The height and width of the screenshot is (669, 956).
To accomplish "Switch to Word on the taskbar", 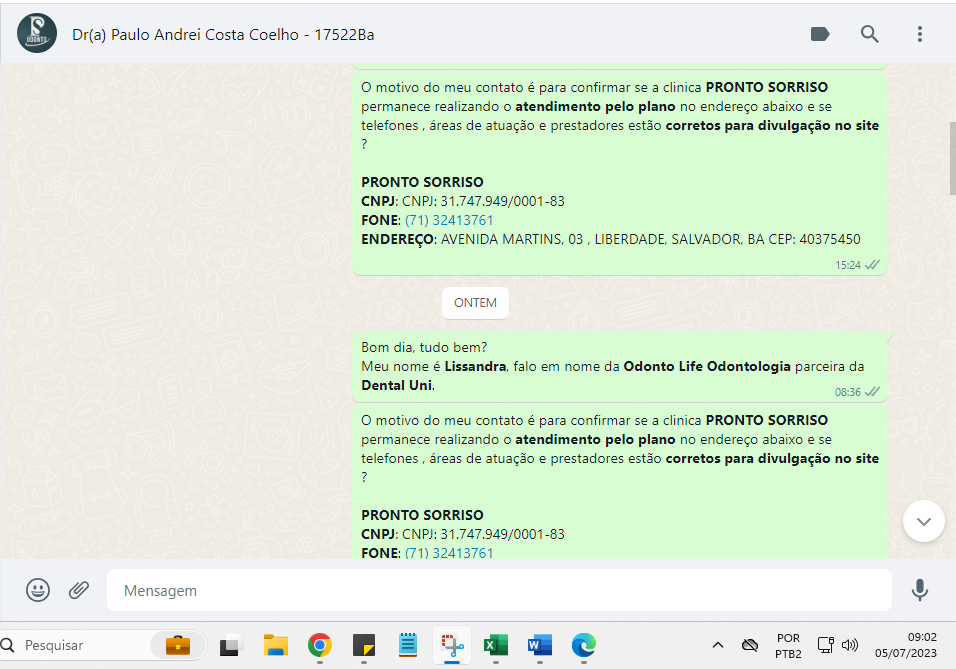I will (x=540, y=645).
